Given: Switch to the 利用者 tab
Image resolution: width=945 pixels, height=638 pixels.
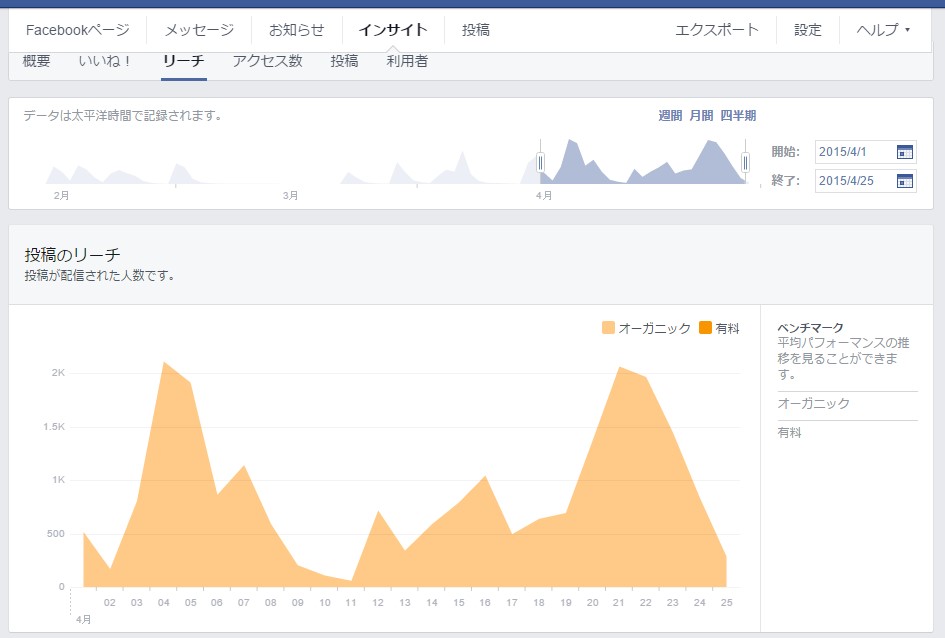Looking at the screenshot, I should click(x=404, y=62).
